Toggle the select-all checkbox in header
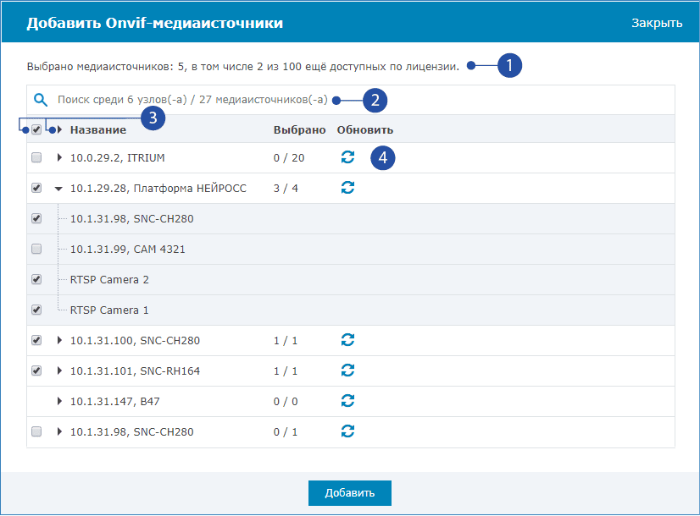 tap(37, 129)
